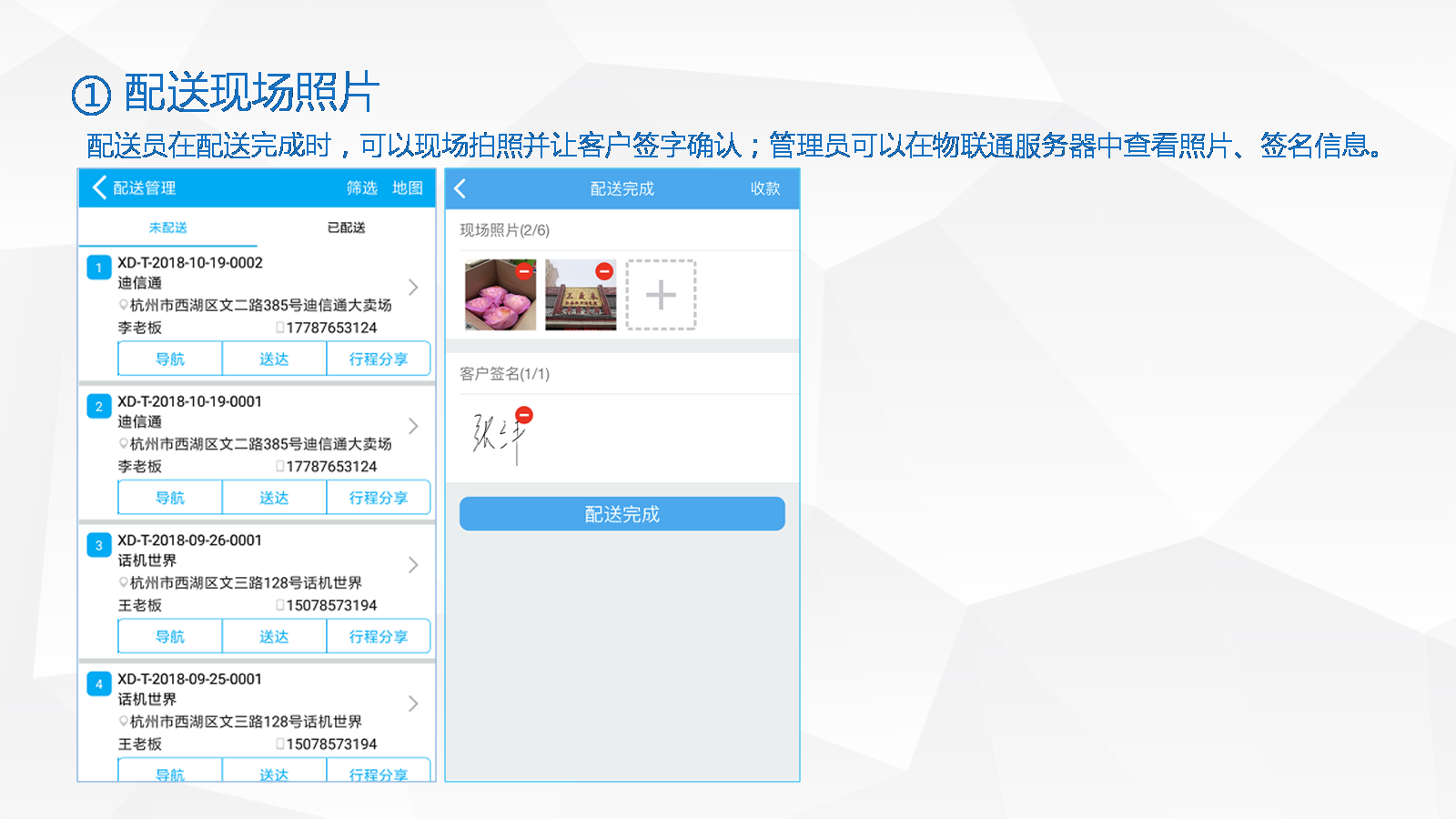Open 筛选 filter in header

[361, 188]
